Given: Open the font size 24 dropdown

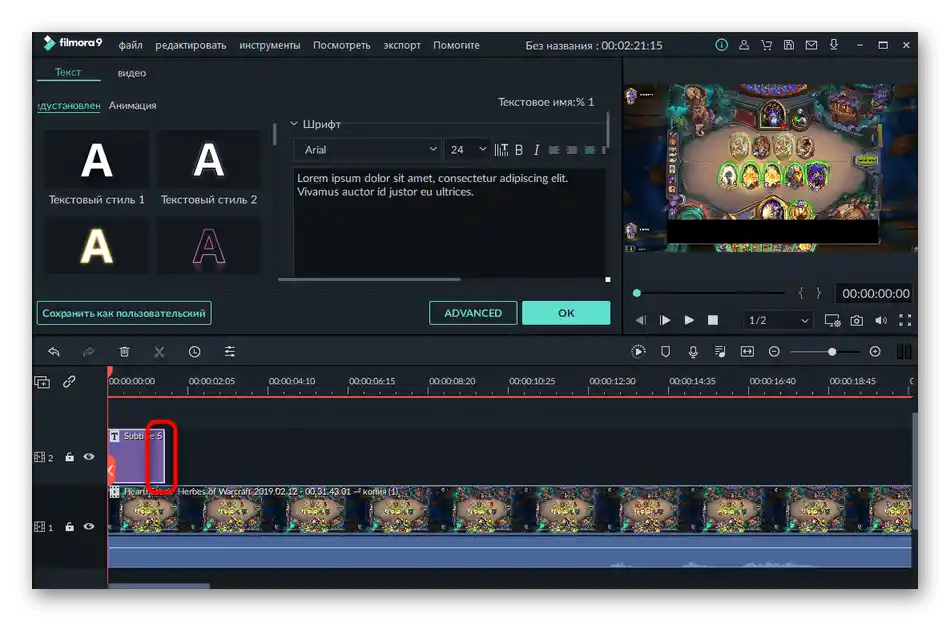Looking at the screenshot, I should tap(468, 150).
